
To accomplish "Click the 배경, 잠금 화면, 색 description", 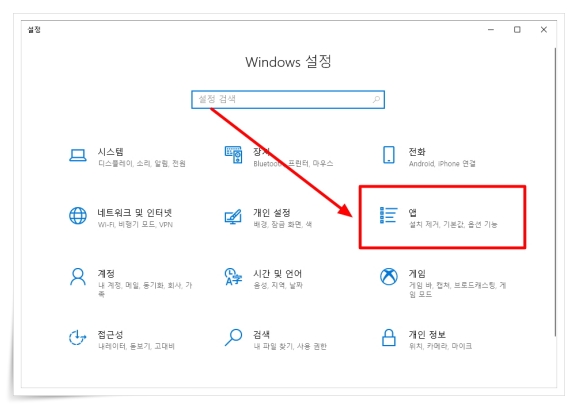I will (283, 224).
